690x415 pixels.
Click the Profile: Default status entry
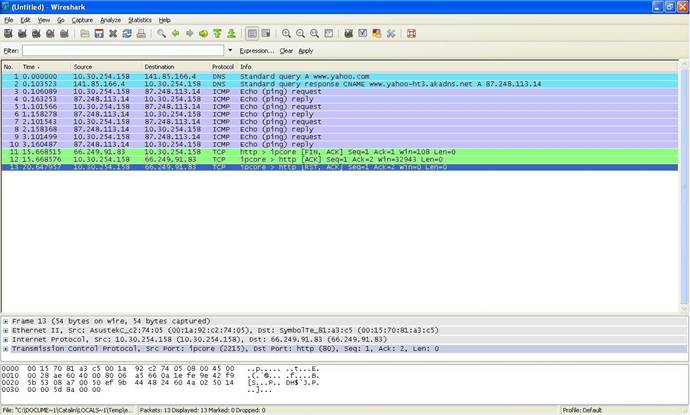coord(582,410)
